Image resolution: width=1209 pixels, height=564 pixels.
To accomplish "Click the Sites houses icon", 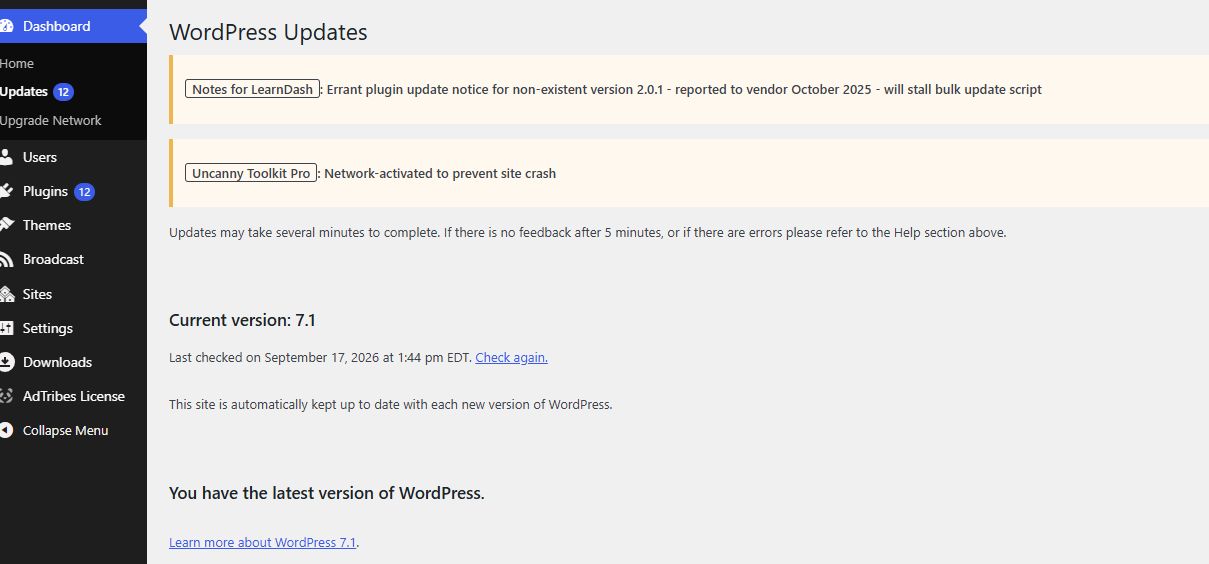I will (x=6, y=294).
